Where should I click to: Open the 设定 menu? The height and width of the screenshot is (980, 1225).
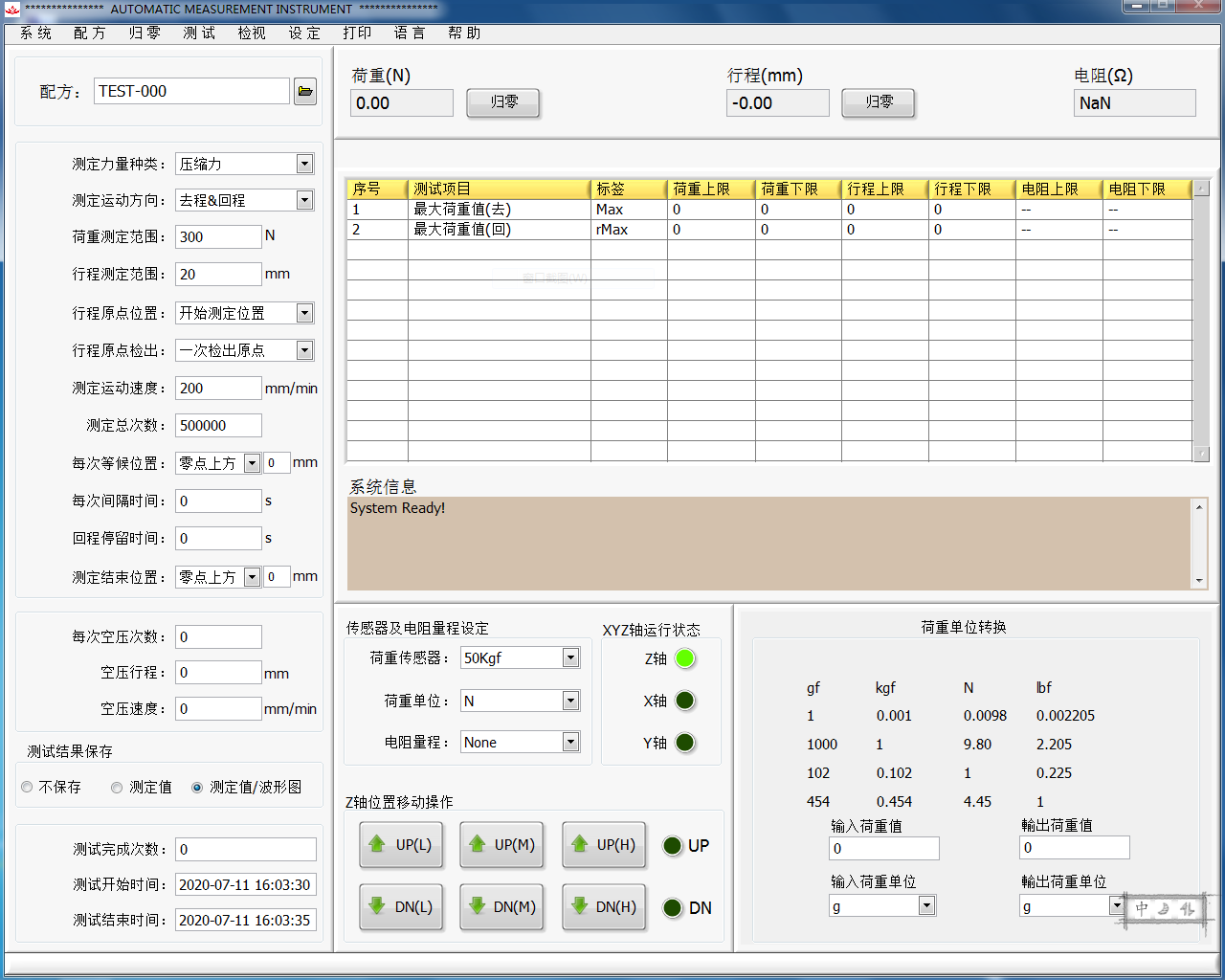(x=304, y=33)
